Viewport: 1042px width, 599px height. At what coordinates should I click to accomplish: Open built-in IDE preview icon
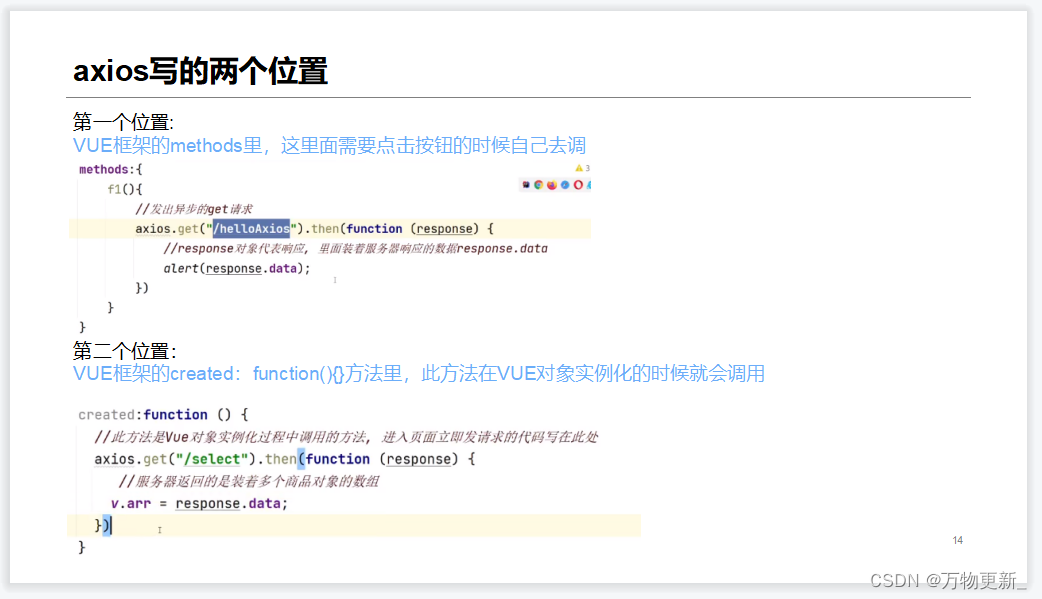click(x=526, y=185)
